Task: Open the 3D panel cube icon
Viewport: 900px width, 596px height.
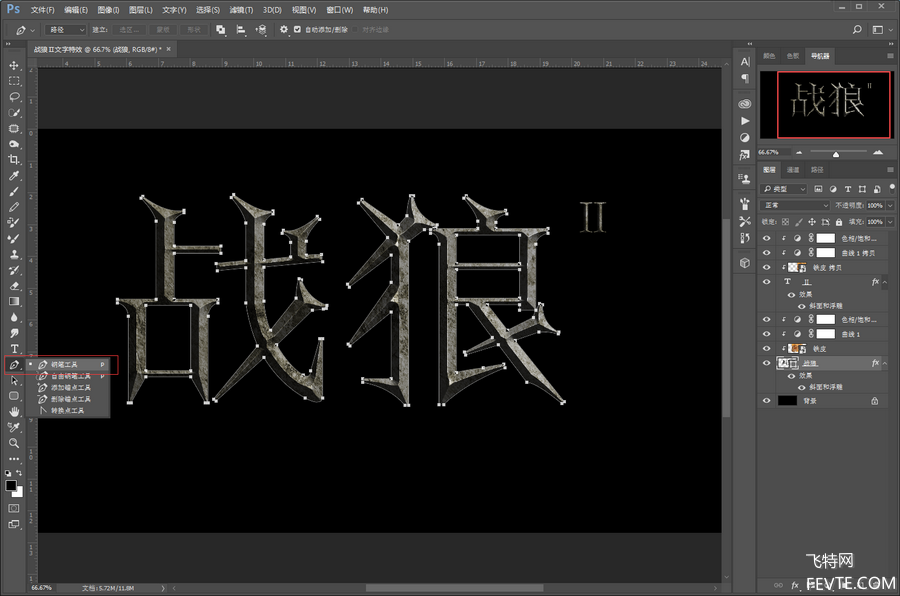Action: click(745, 263)
